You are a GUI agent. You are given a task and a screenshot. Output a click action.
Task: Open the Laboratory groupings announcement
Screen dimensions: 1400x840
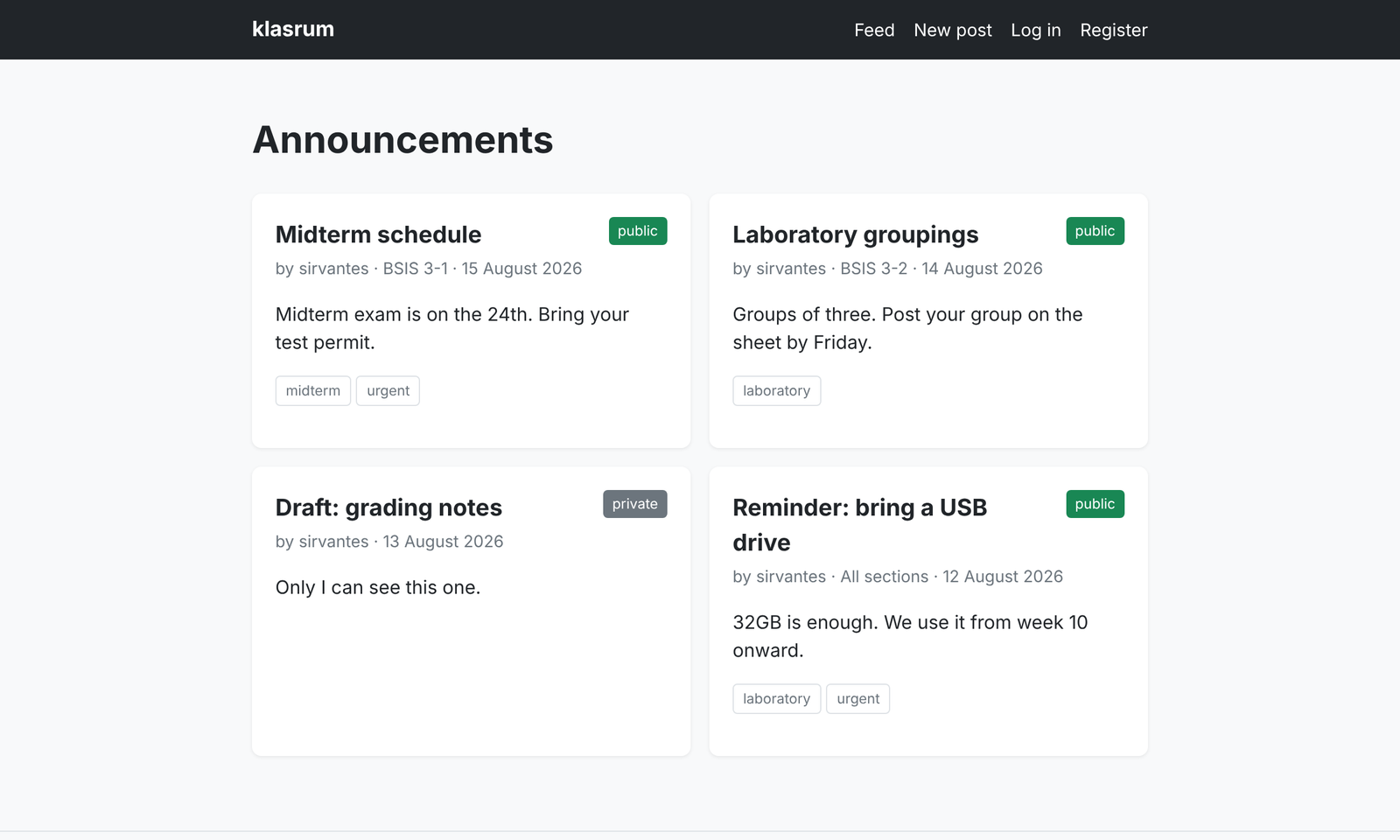pos(856,234)
